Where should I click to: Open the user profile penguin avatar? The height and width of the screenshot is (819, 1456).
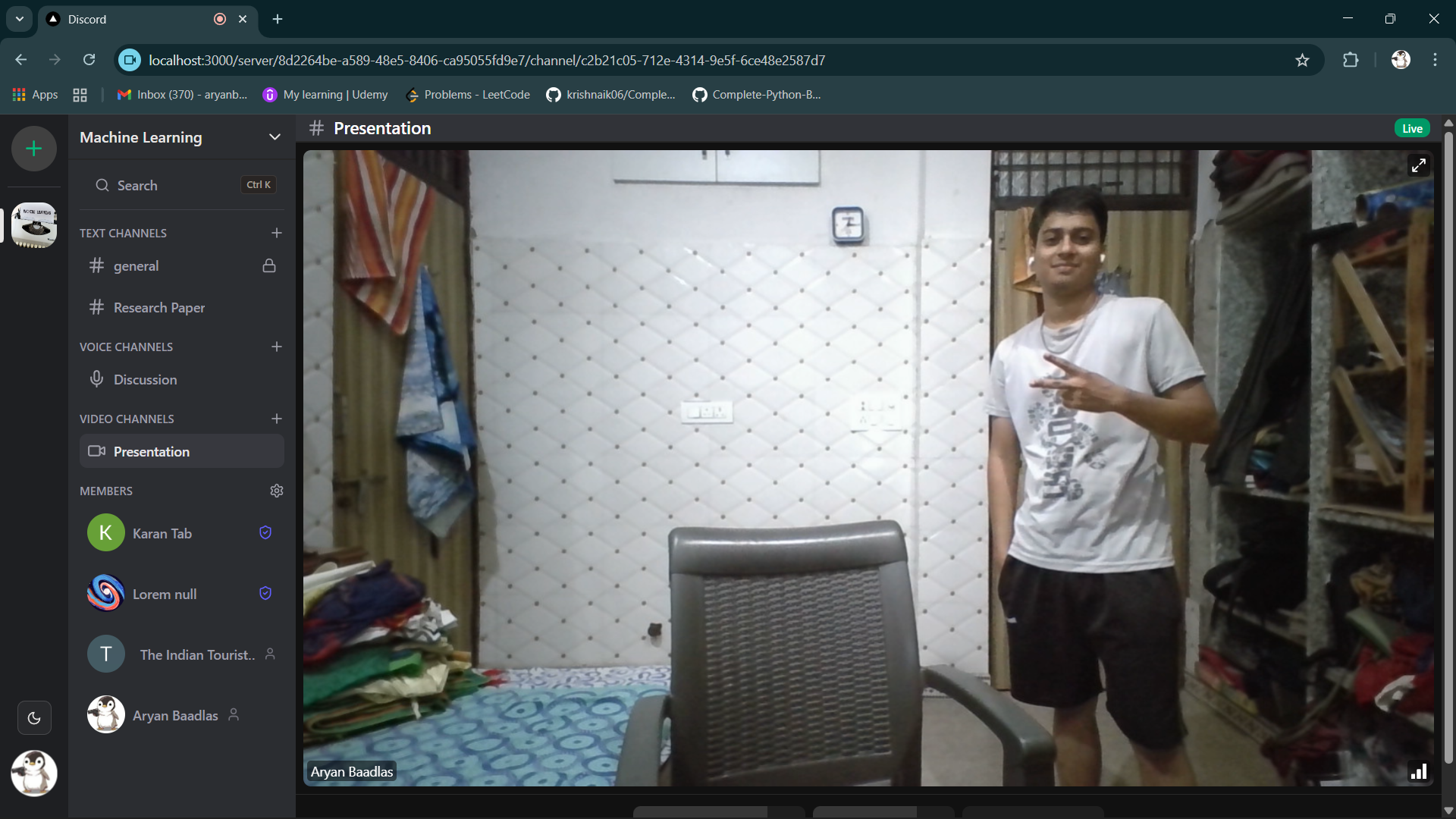[x=33, y=773]
